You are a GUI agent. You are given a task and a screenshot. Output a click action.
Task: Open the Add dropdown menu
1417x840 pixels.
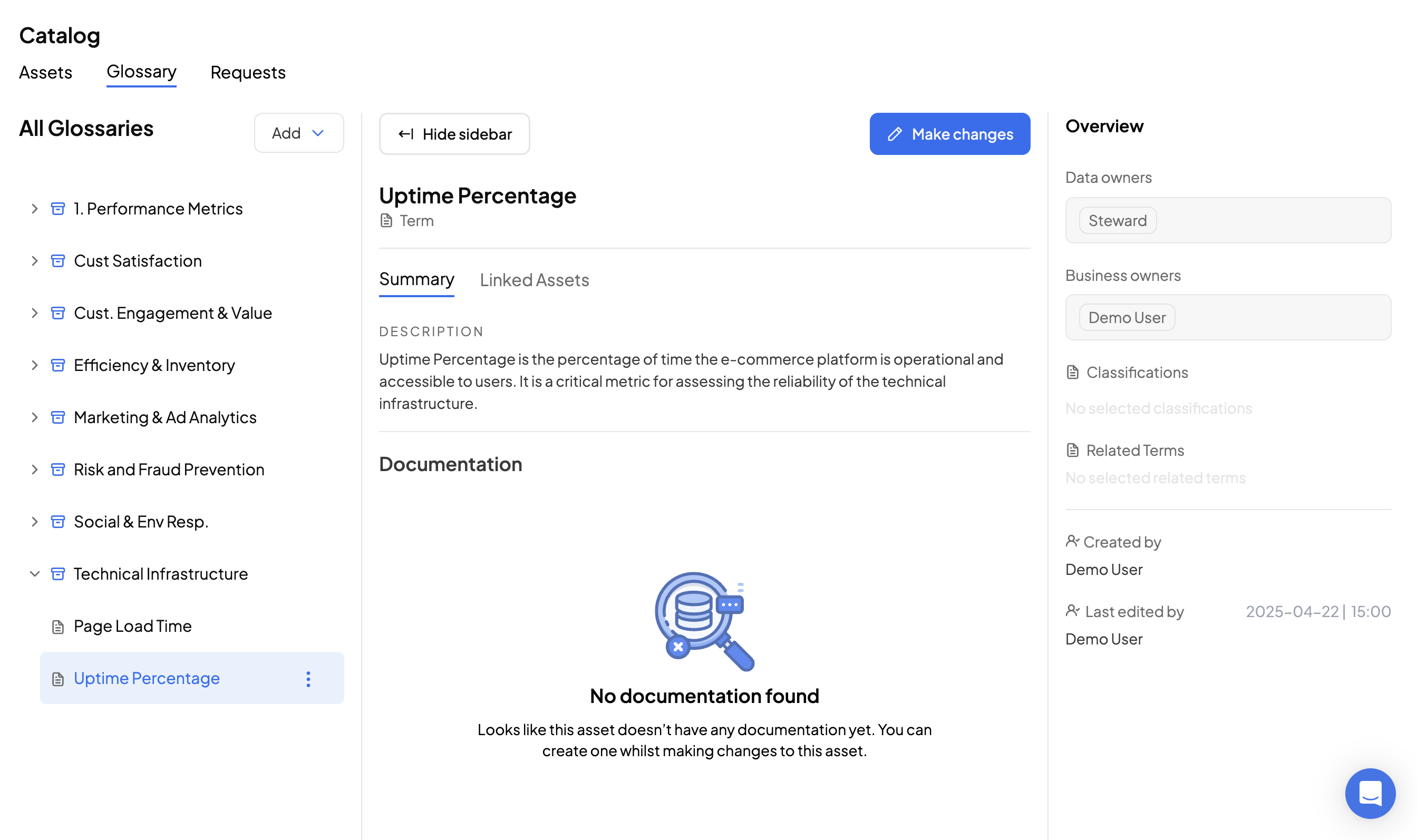tap(298, 133)
